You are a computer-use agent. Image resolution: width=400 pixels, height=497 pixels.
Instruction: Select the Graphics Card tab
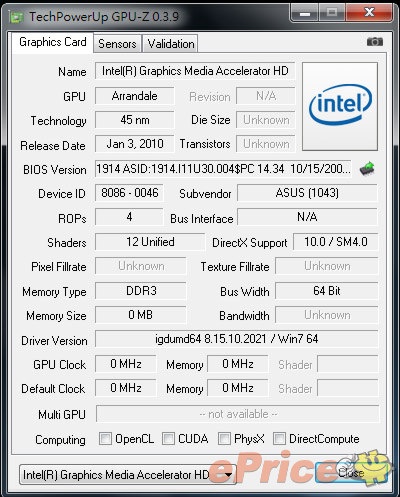tap(53, 42)
